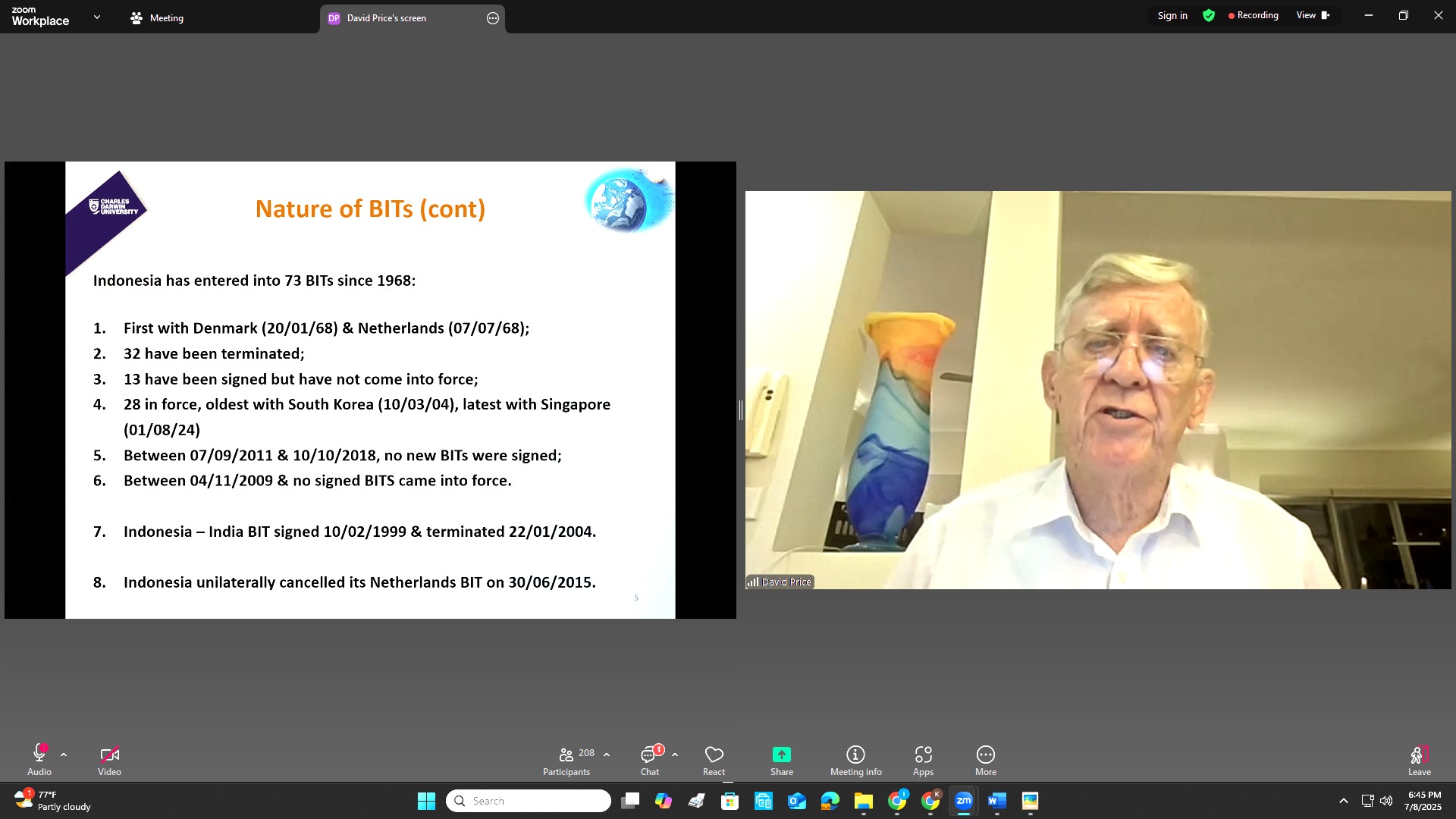Select the David Price's screen tab
This screenshot has height=819, width=1456.
[387, 18]
